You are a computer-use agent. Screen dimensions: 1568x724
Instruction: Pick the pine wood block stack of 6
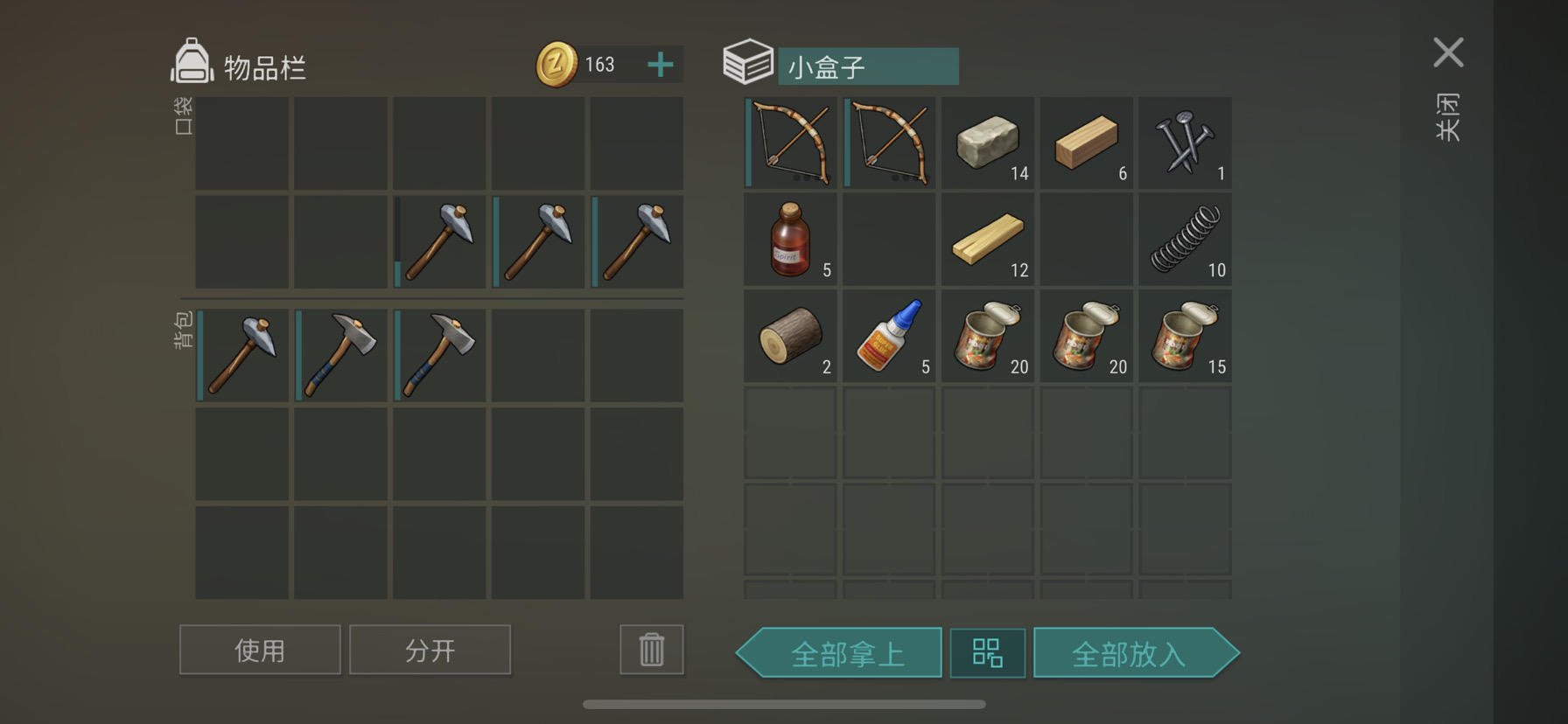(x=1086, y=143)
